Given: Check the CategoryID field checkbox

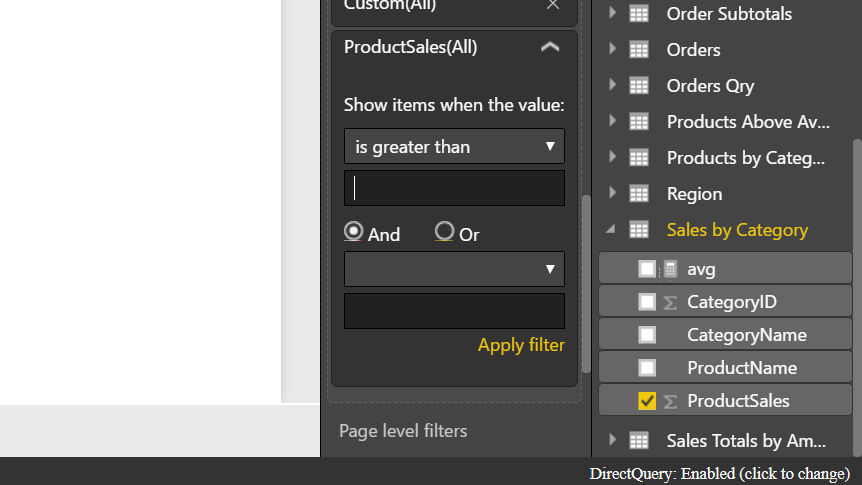Looking at the screenshot, I should (647, 302).
